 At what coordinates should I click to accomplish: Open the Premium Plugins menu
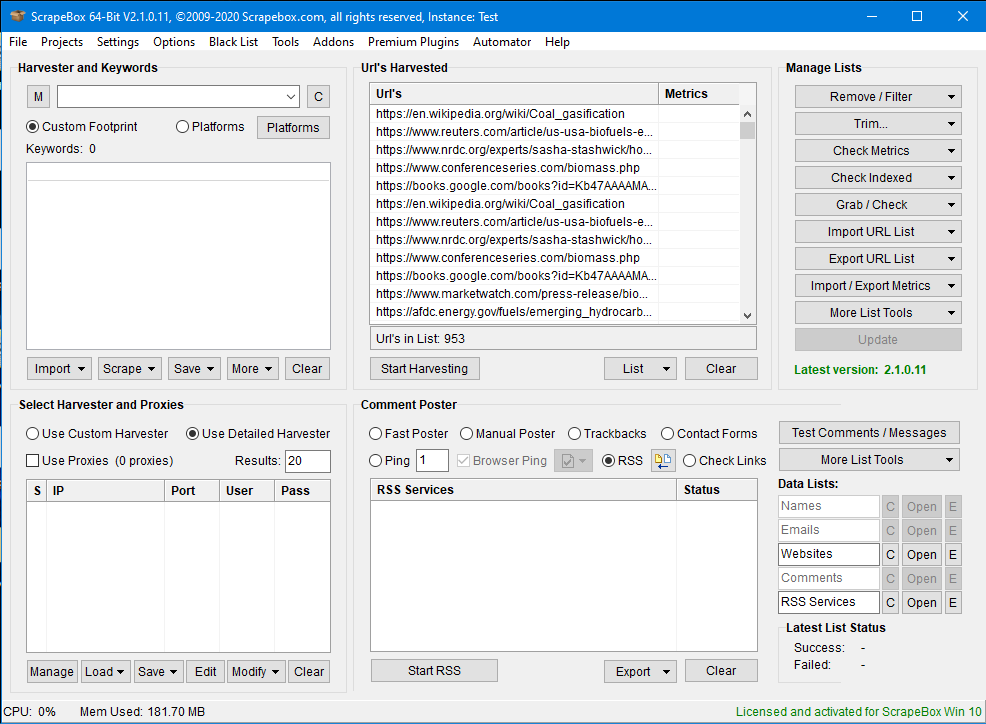point(413,42)
